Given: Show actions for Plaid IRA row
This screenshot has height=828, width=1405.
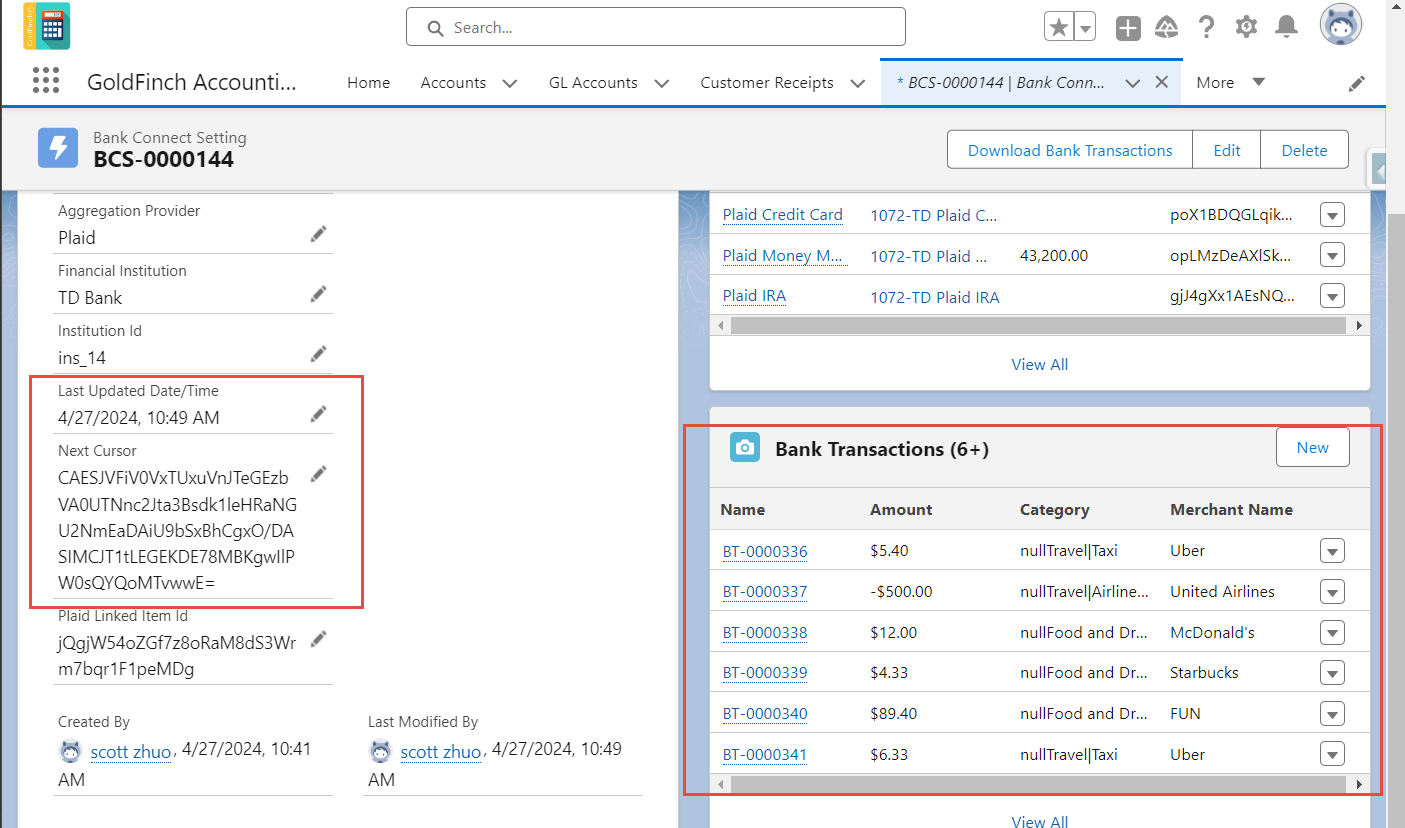Looking at the screenshot, I should (x=1331, y=295).
